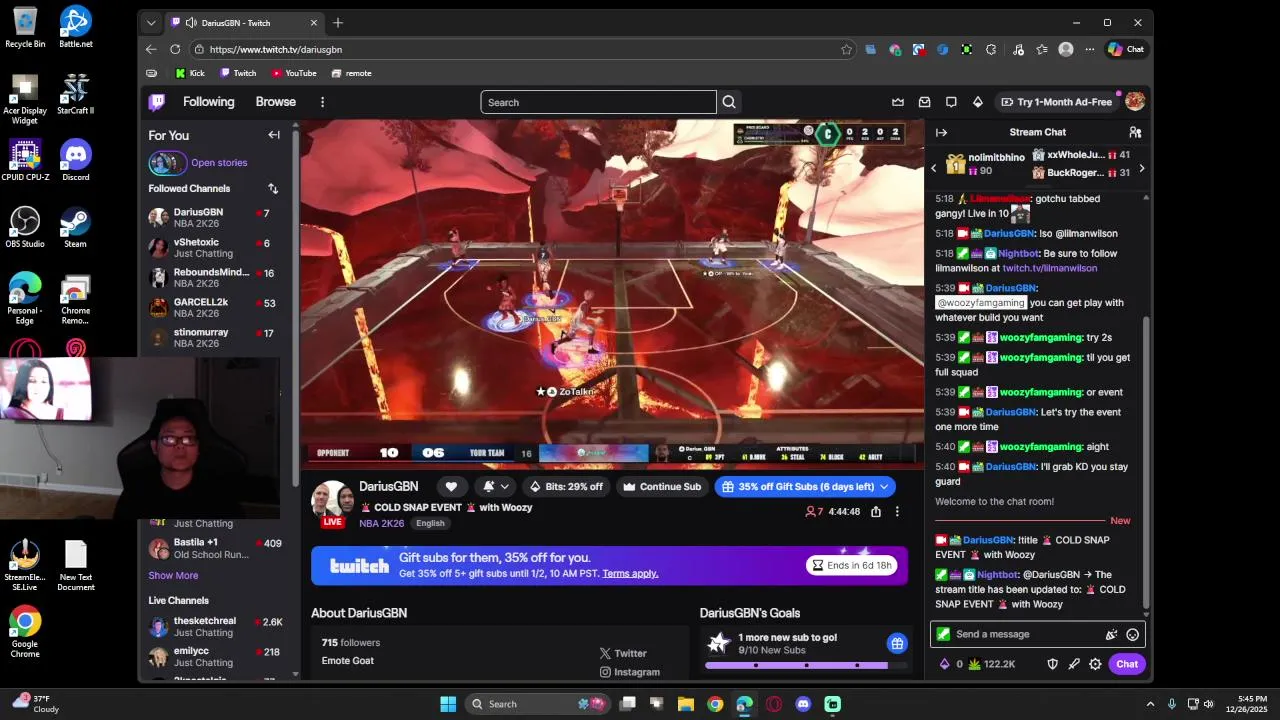
Task: Open the three-dot More menu beside Browse
Action: [x=322, y=102]
